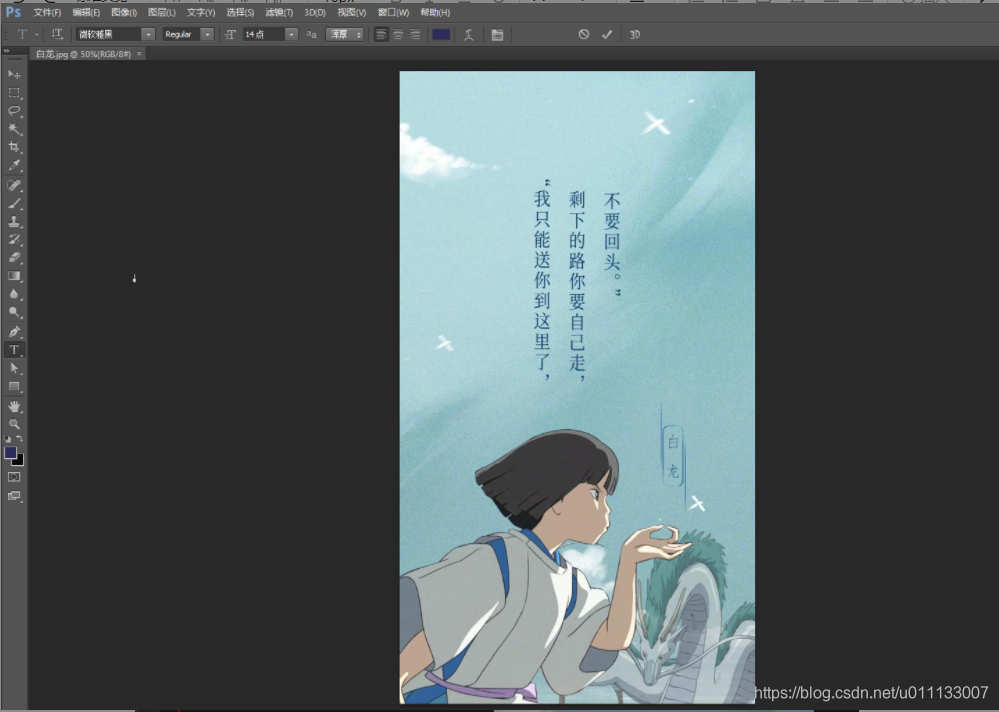Reset default foreground and background colors
Image resolution: width=999 pixels, height=712 pixels.
8,439
